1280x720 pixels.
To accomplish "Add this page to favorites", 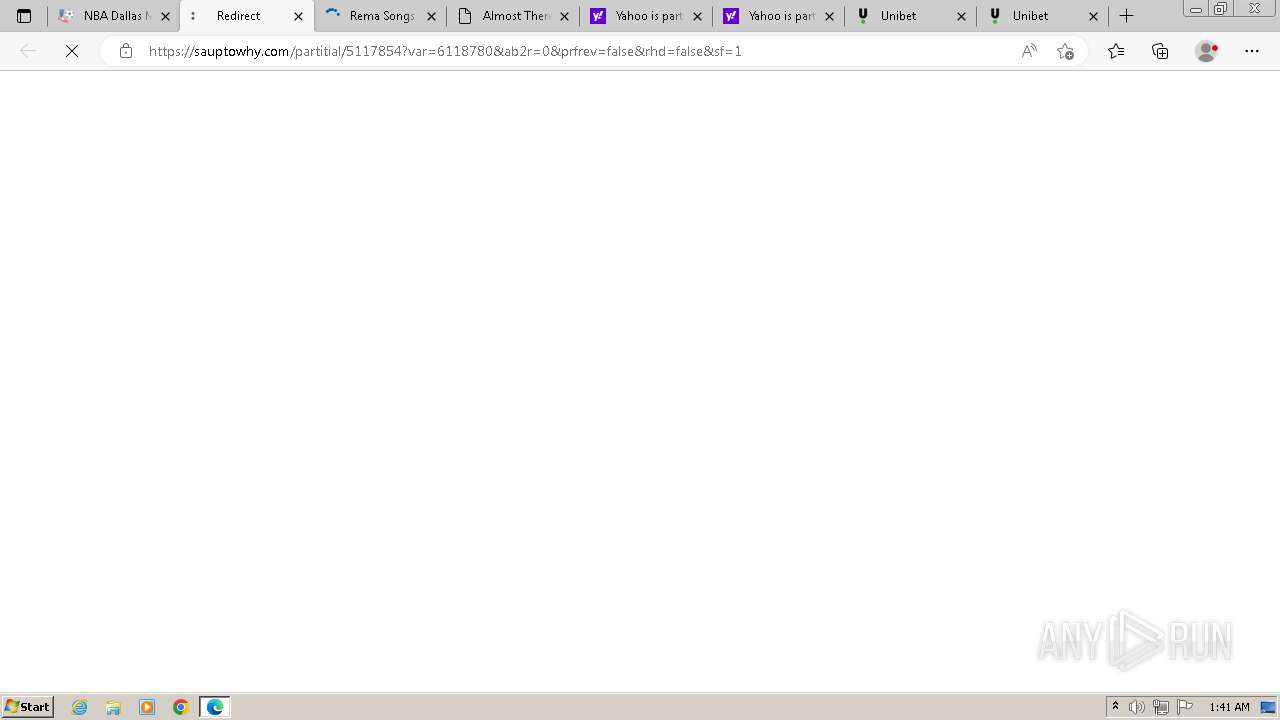I will (x=1065, y=51).
